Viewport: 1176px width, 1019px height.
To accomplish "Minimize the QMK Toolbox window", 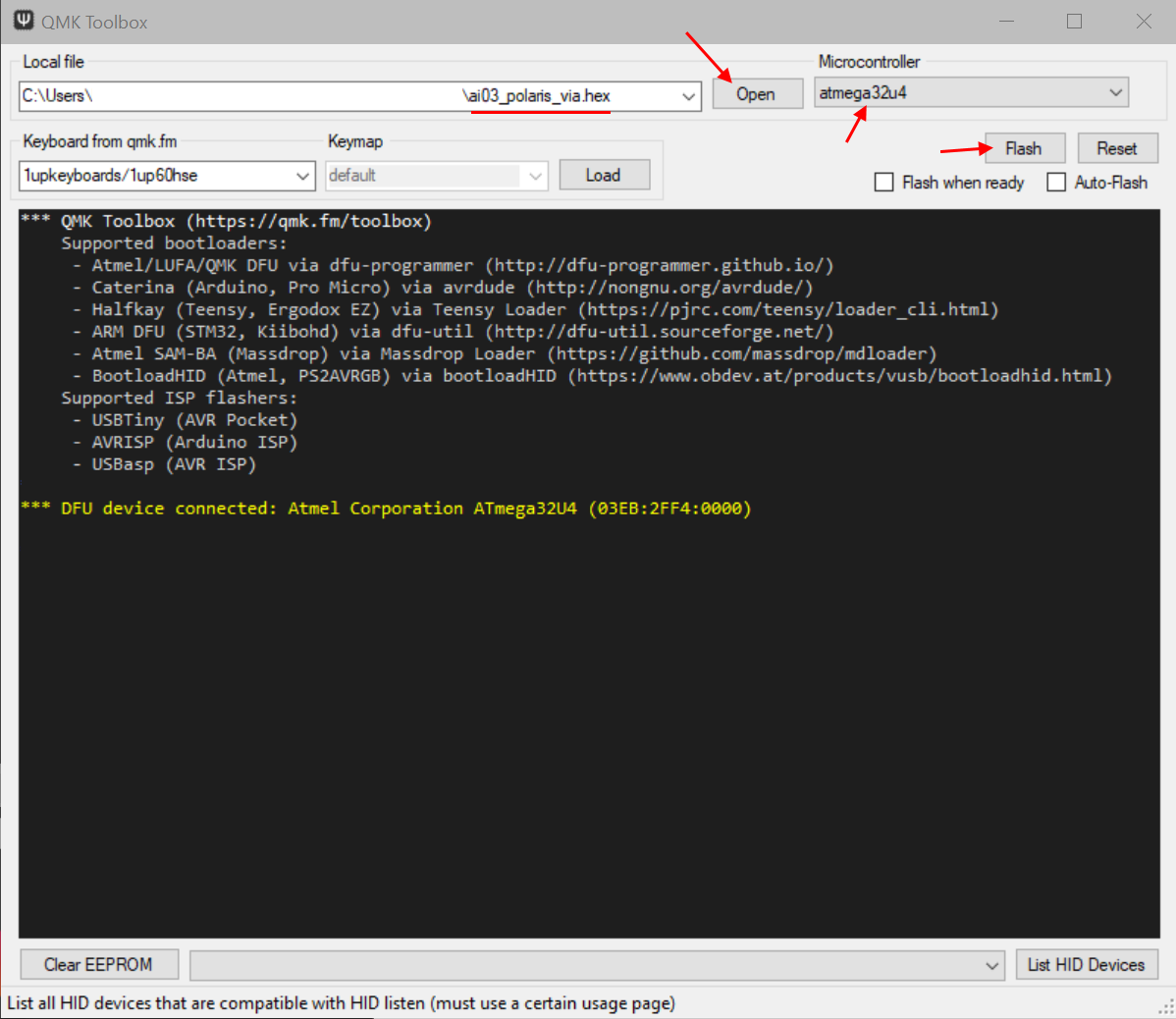I will tap(1006, 21).
